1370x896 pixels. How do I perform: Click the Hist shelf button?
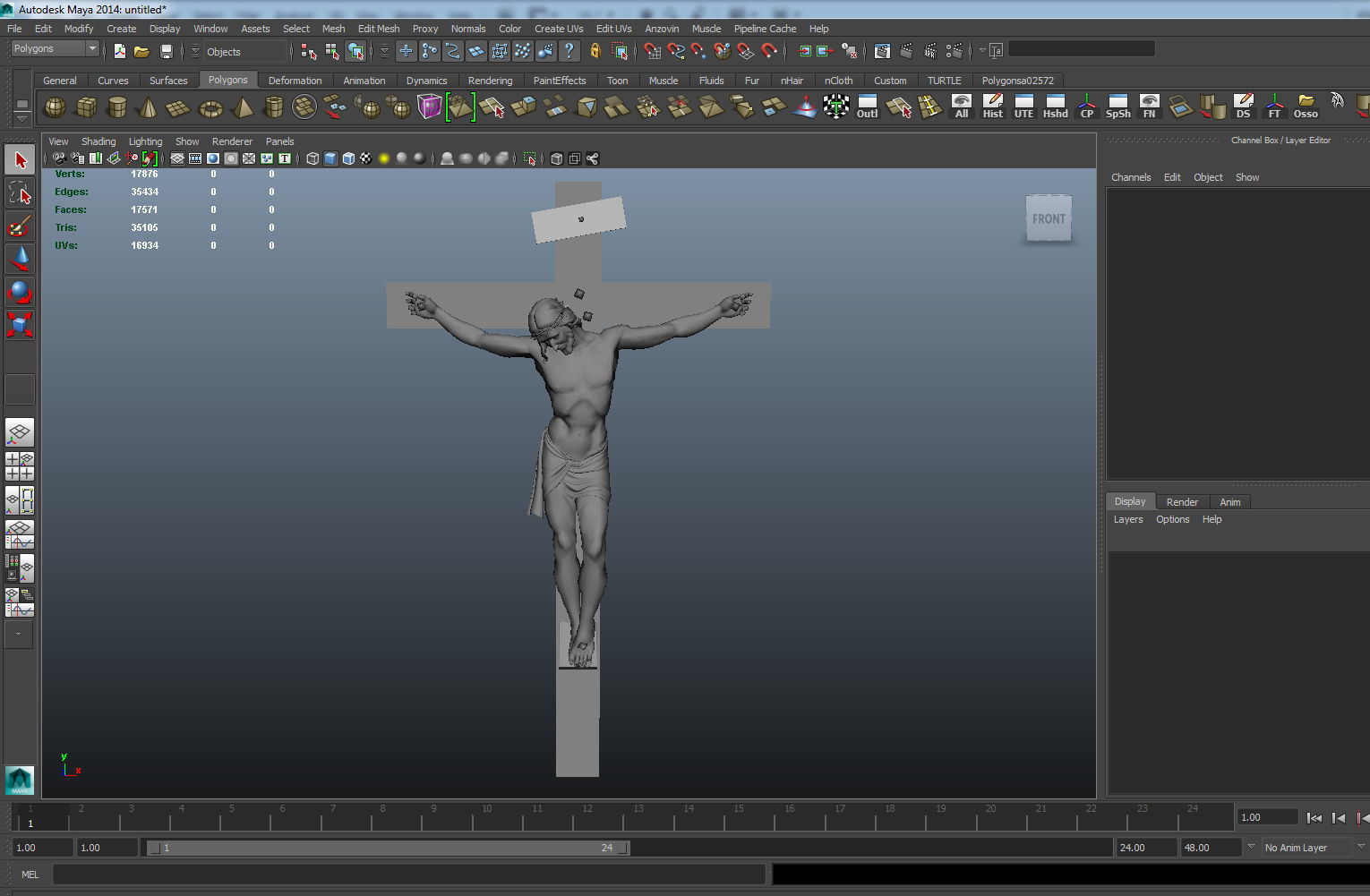coord(992,107)
